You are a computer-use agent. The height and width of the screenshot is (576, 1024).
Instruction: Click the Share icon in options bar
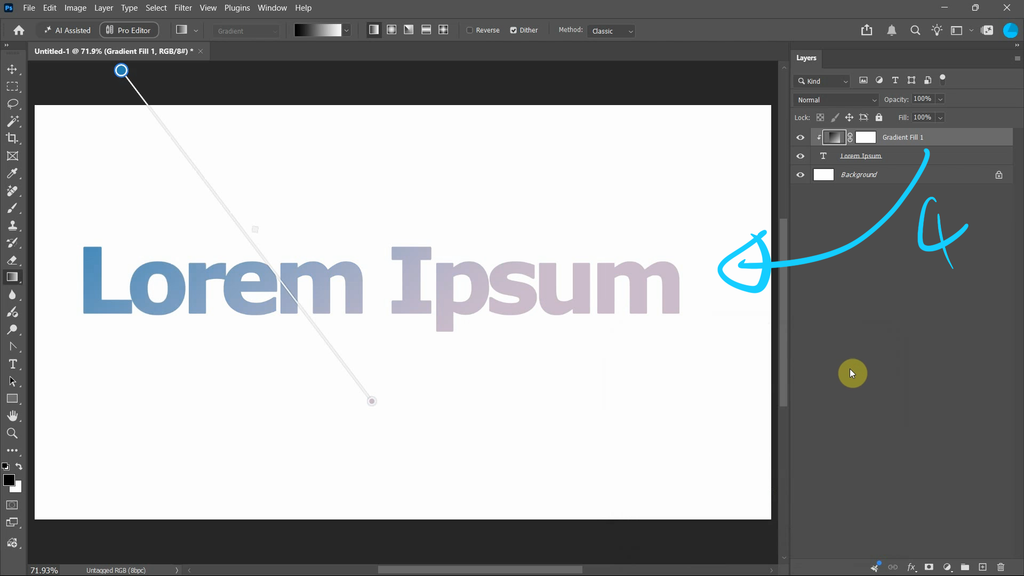pyautogui.click(x=867, y=30)
